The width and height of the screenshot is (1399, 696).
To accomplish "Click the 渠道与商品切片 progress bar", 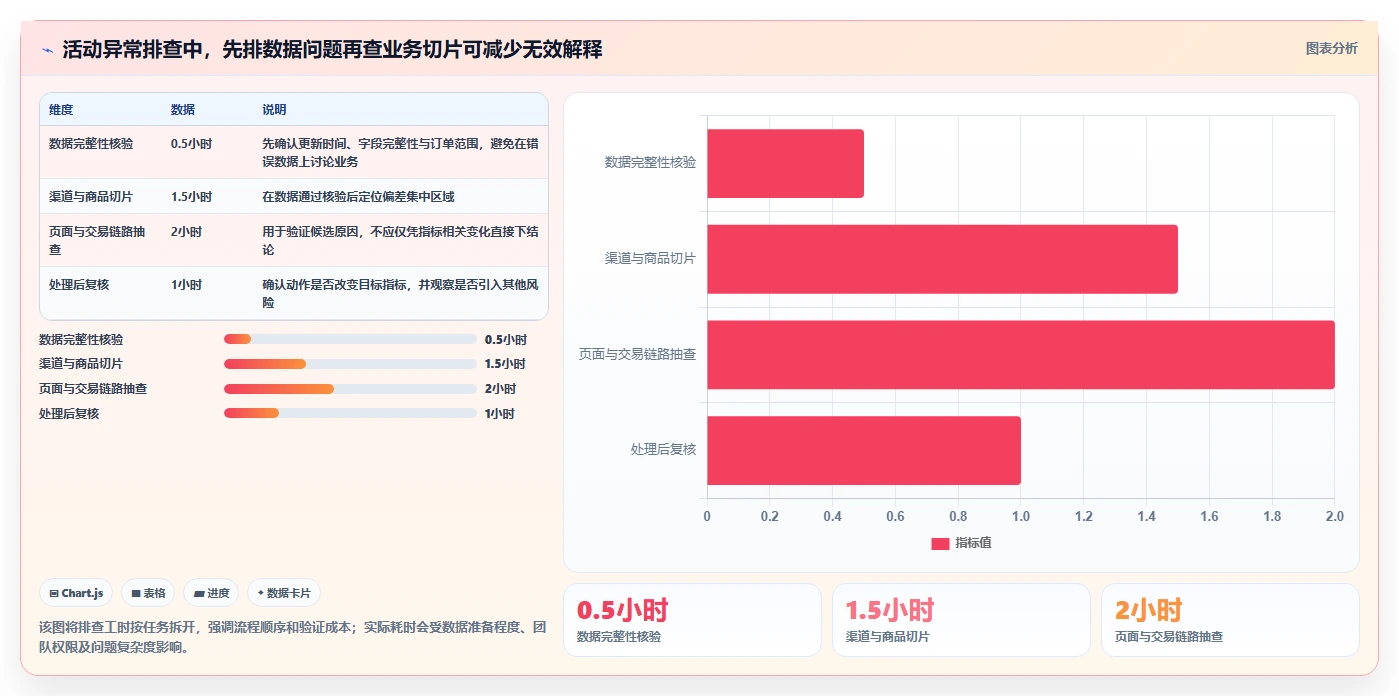I will (350, 364).
